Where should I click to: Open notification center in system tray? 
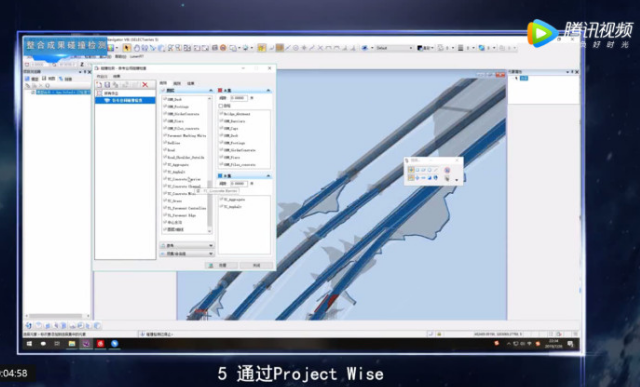(570, 344)
